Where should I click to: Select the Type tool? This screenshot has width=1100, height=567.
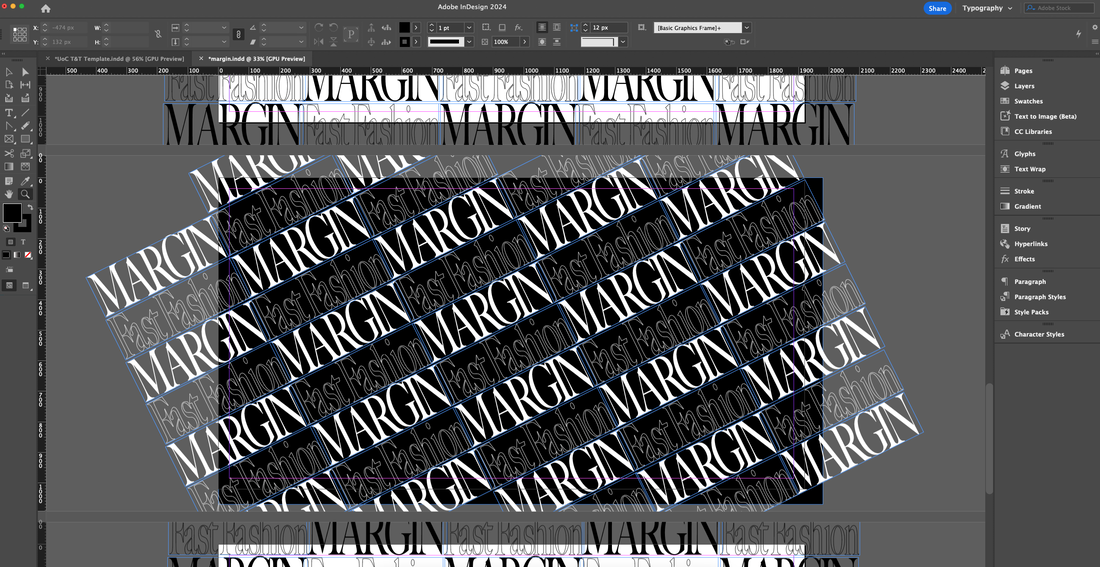[9, 112]
